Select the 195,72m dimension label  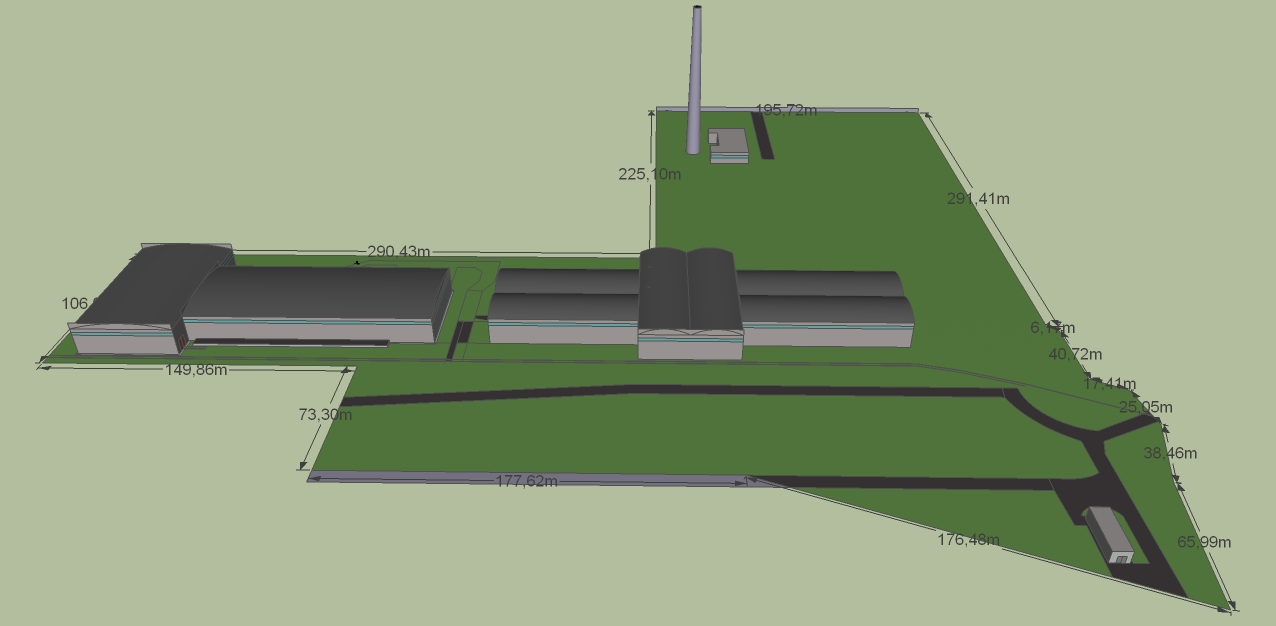pos(786,110)
